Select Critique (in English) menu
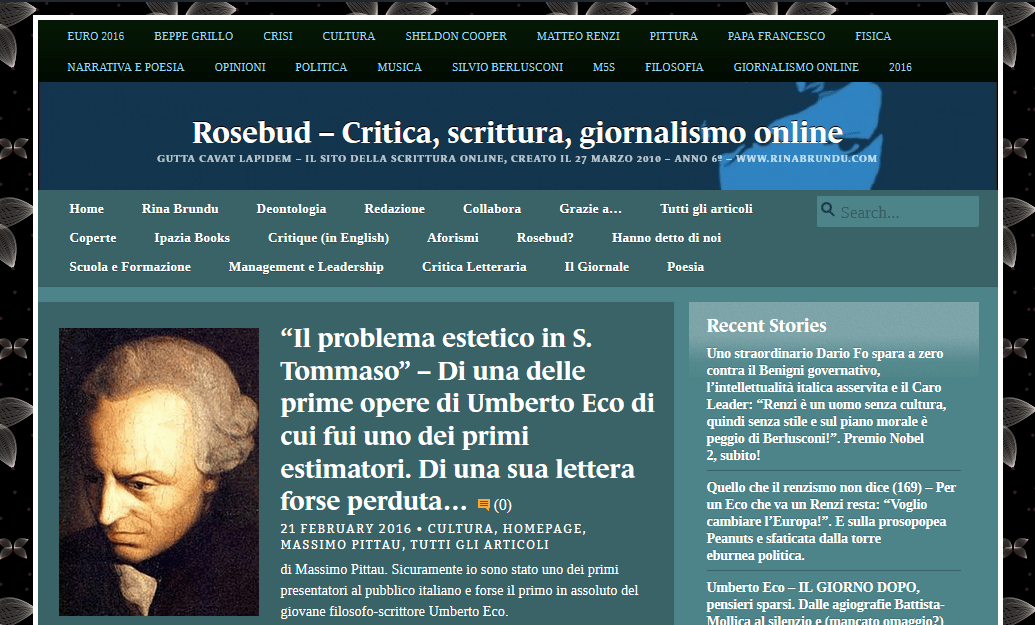Viewport: 1035px width, 625px height. tap(328, 238)
